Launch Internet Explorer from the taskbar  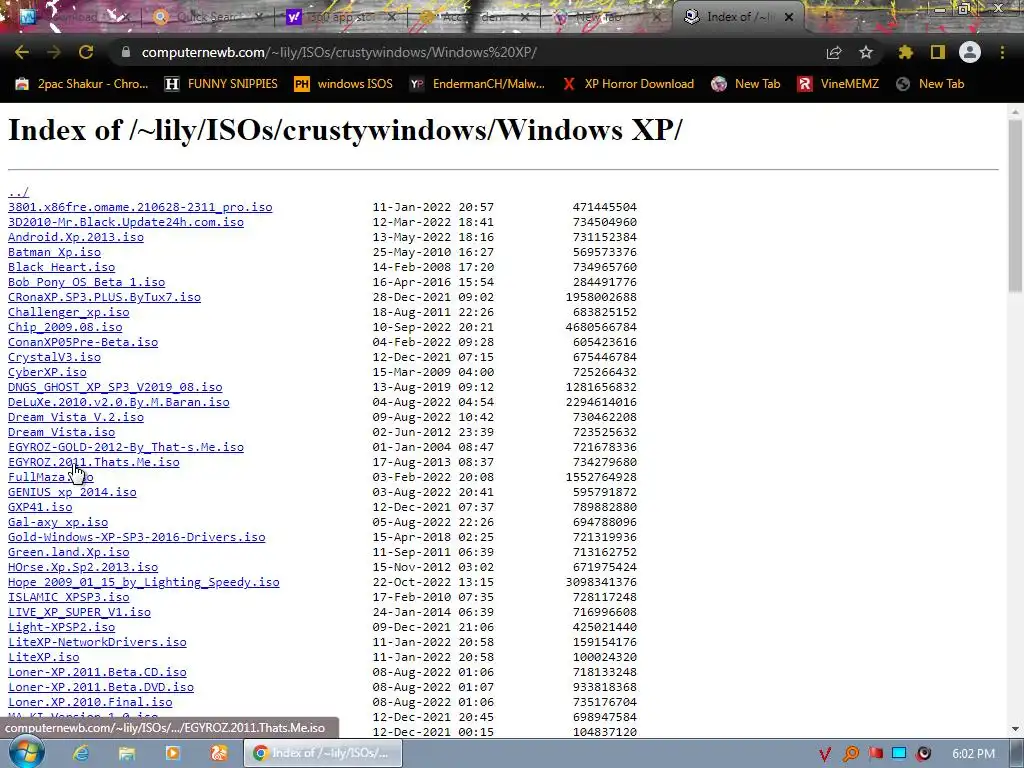[81, 753]
